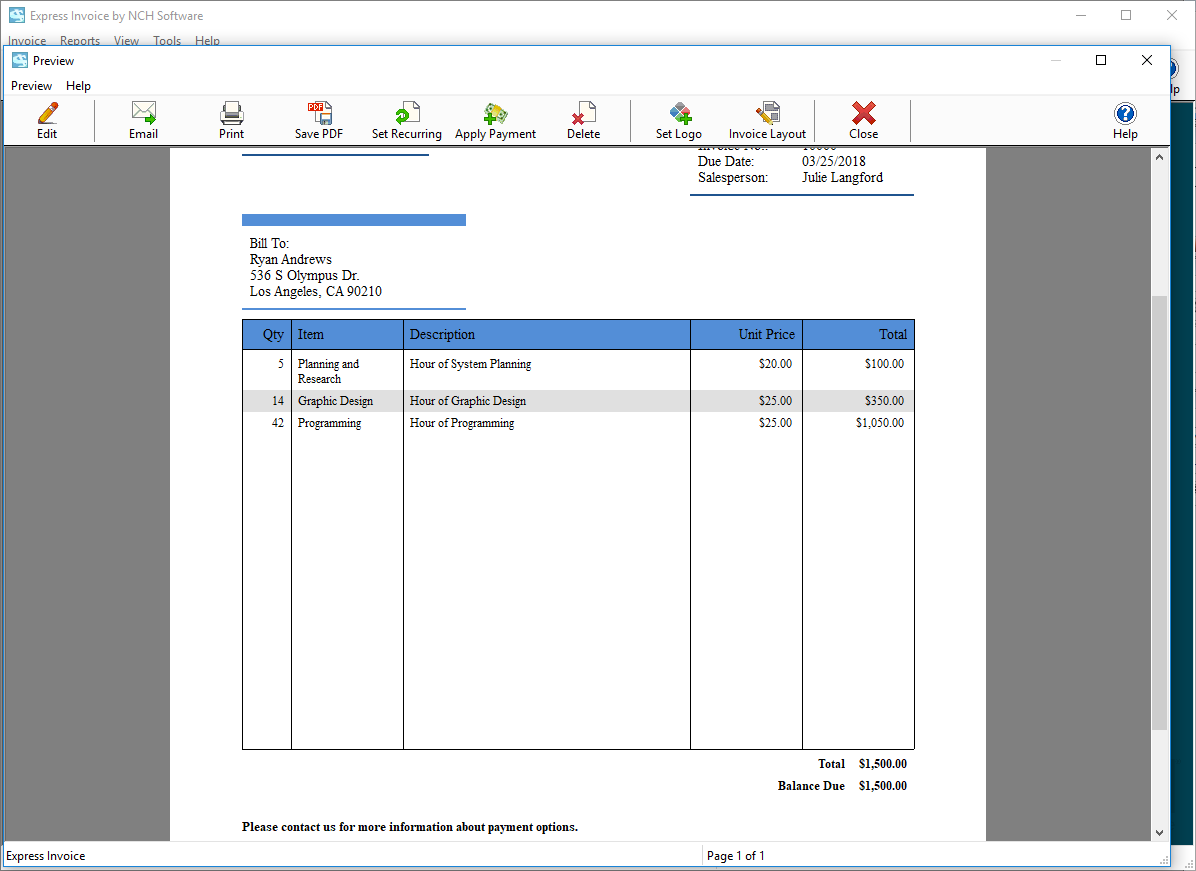Click the Balance Due amount
The width and height of the screenshot is (1196, 871).
[x=883, y=786]
